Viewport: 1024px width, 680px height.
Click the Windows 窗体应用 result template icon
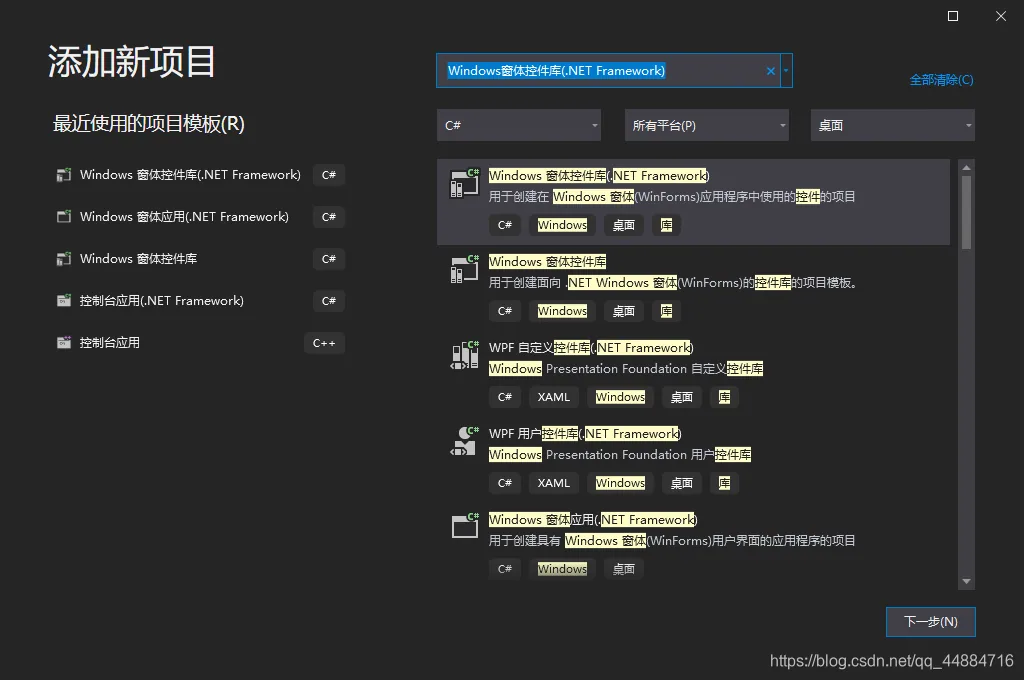(464, 526)
